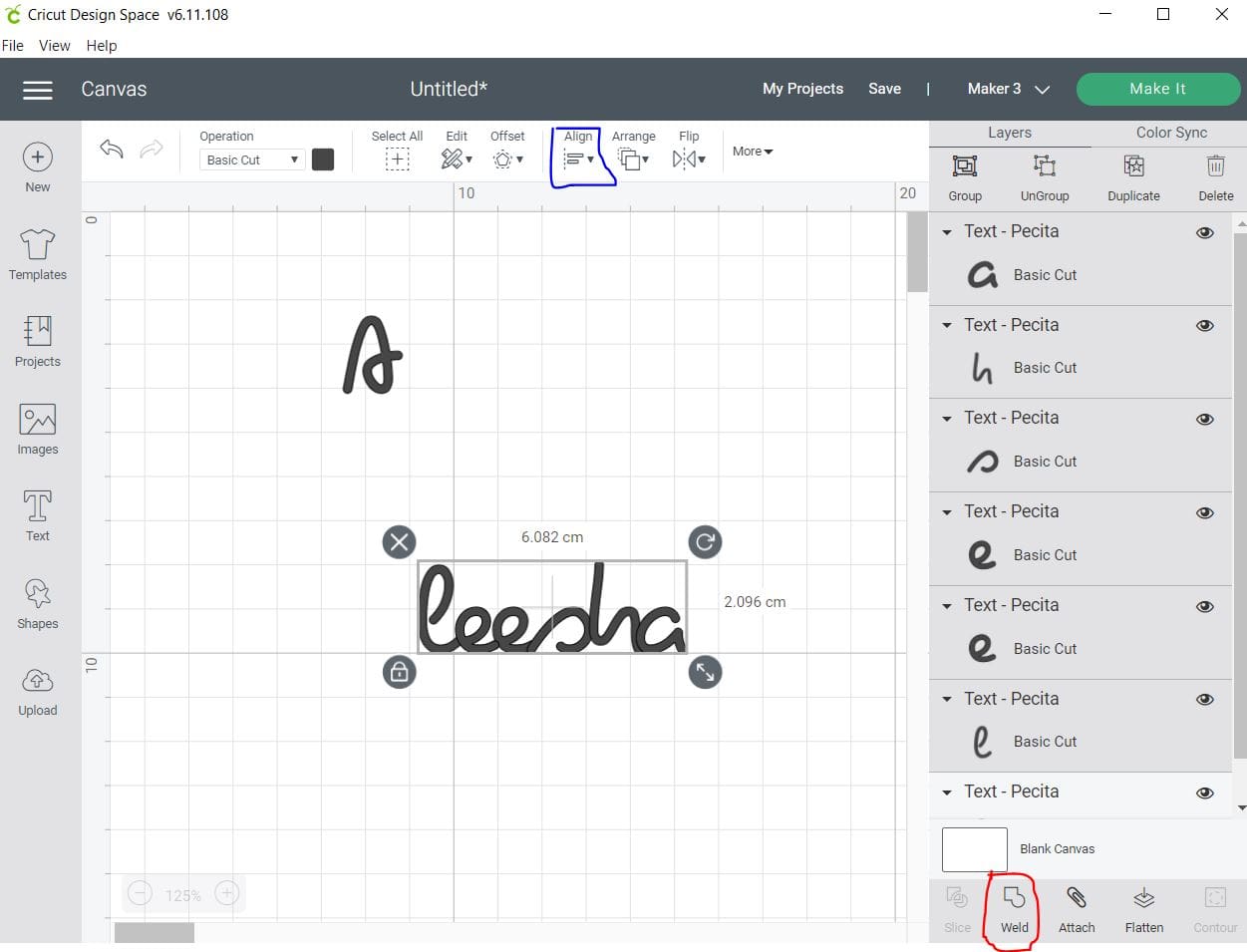The image size is (1247, 952).
Task: Remove selection using the canvas X handle
Action: click(399, 541)
